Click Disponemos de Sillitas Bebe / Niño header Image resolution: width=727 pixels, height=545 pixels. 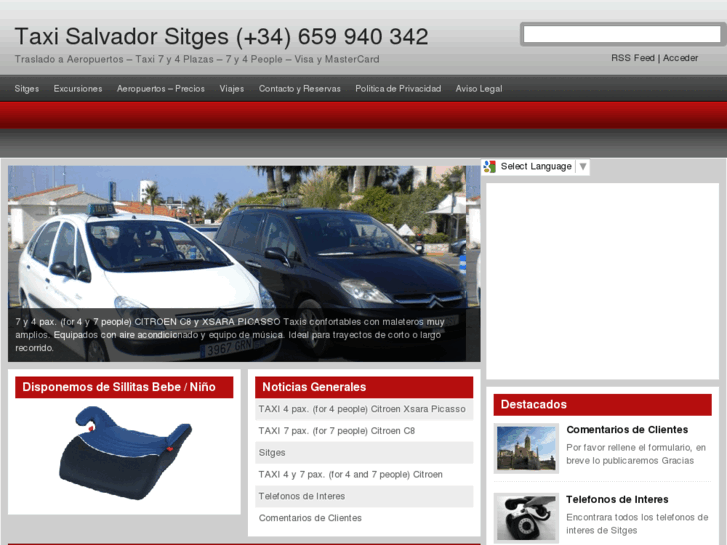click(x=124, y=387)
